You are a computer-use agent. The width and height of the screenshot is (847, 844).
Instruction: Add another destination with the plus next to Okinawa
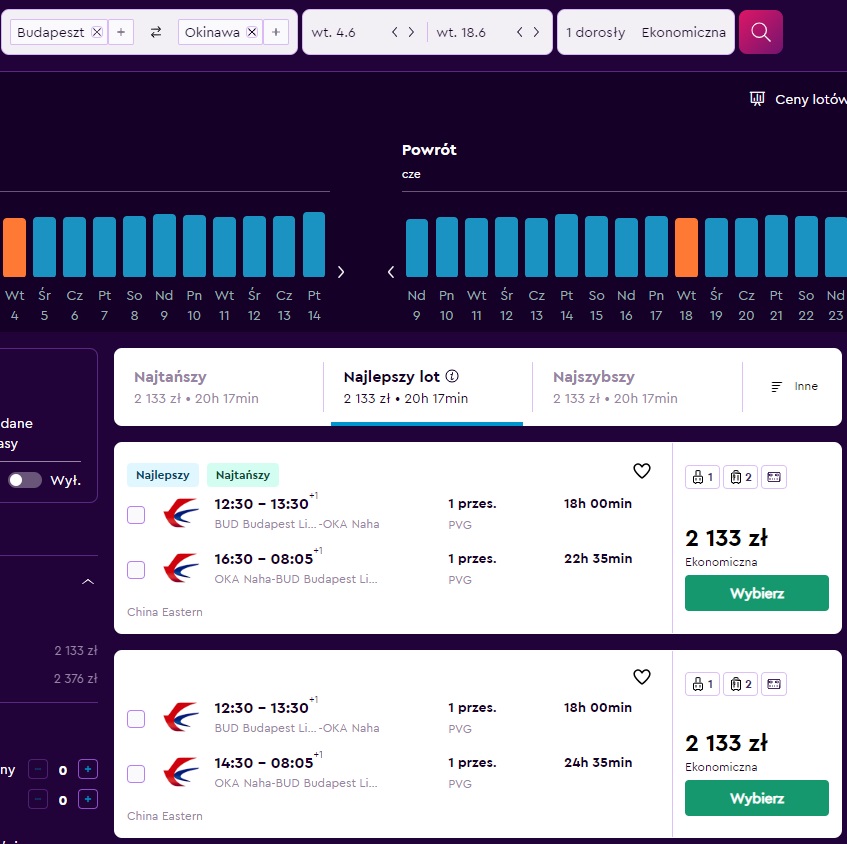tap(276, 32)
